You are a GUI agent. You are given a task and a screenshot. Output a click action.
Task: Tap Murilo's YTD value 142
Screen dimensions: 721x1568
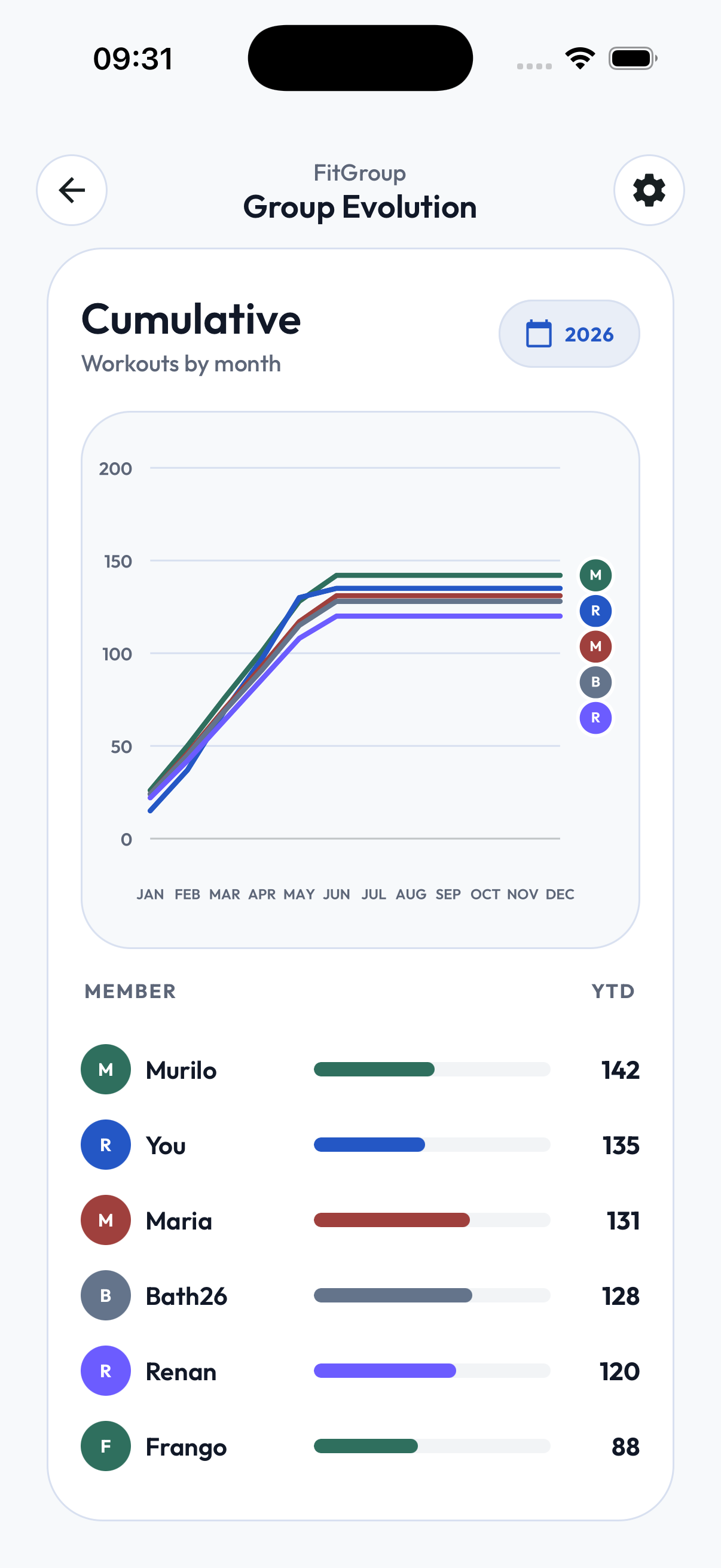pyautogui.click(x=621, y=1070)
